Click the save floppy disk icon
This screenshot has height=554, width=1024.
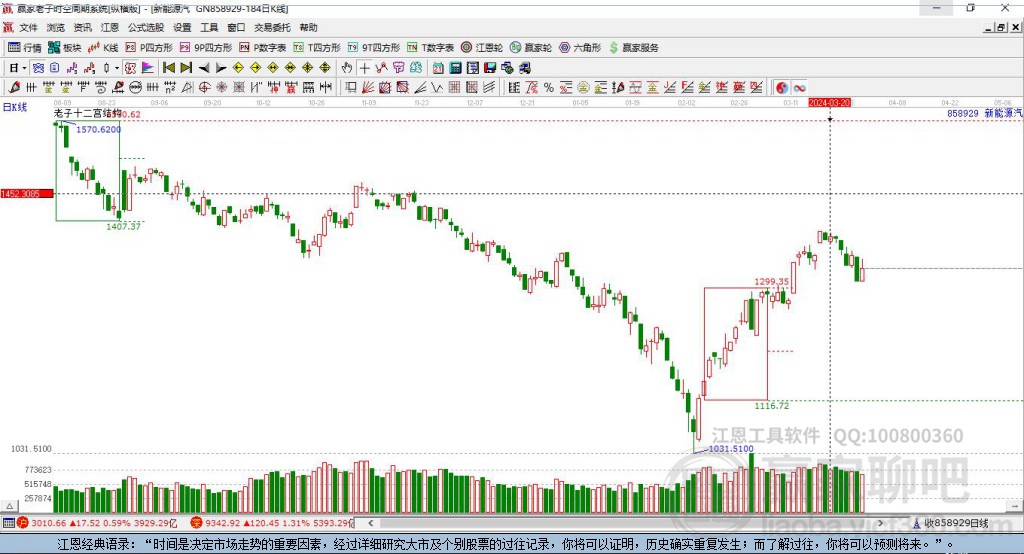[x=490, y=68]
